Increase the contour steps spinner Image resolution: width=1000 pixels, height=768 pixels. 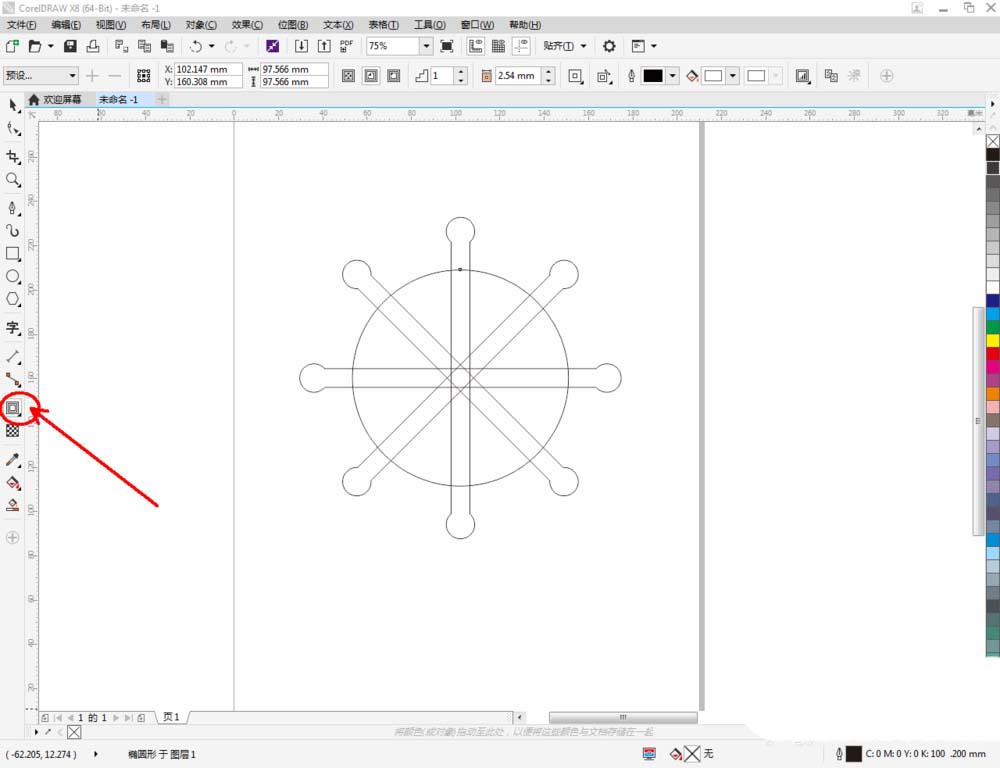(x=462, y=71)
